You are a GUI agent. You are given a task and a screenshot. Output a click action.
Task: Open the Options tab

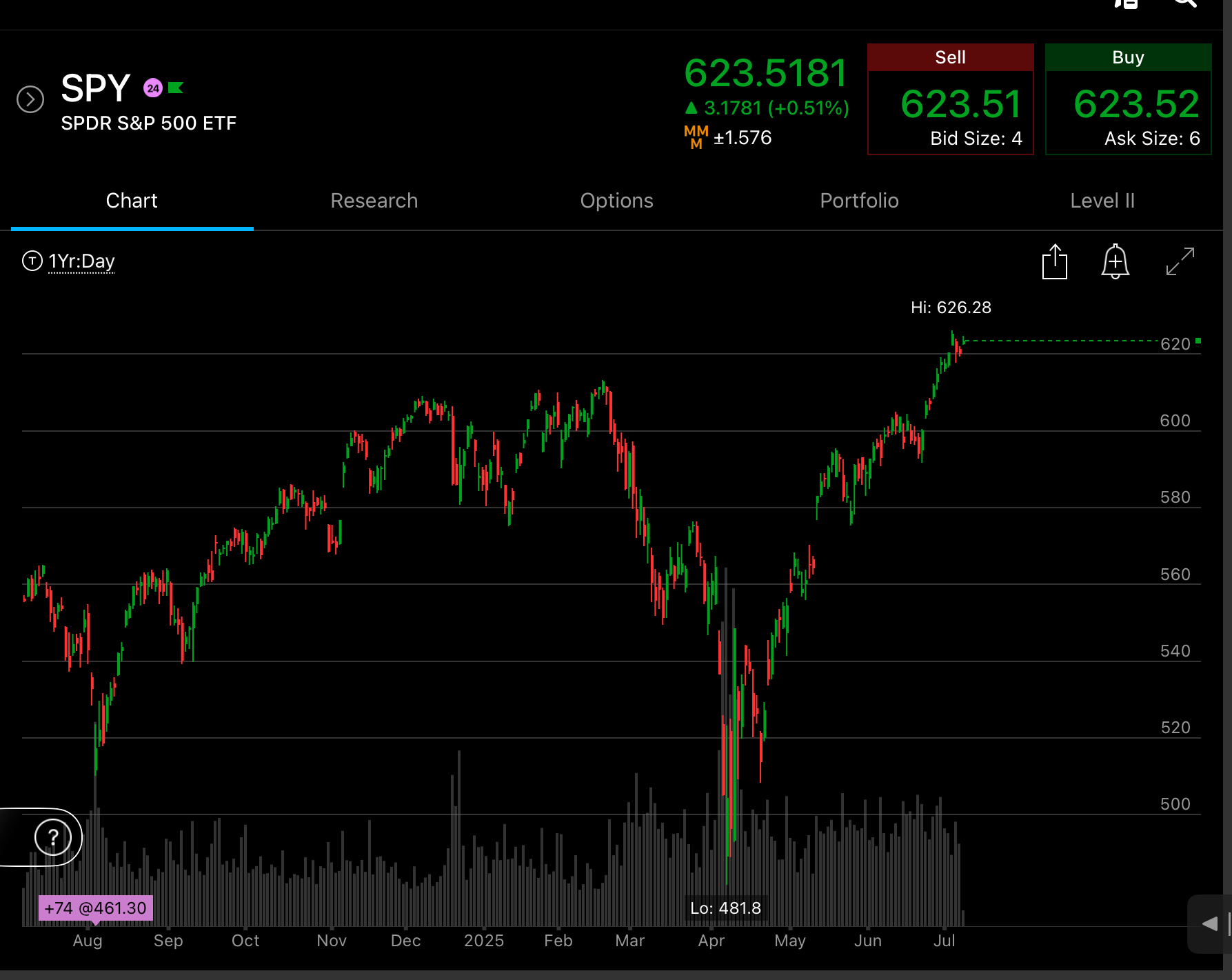click(616, 201)
